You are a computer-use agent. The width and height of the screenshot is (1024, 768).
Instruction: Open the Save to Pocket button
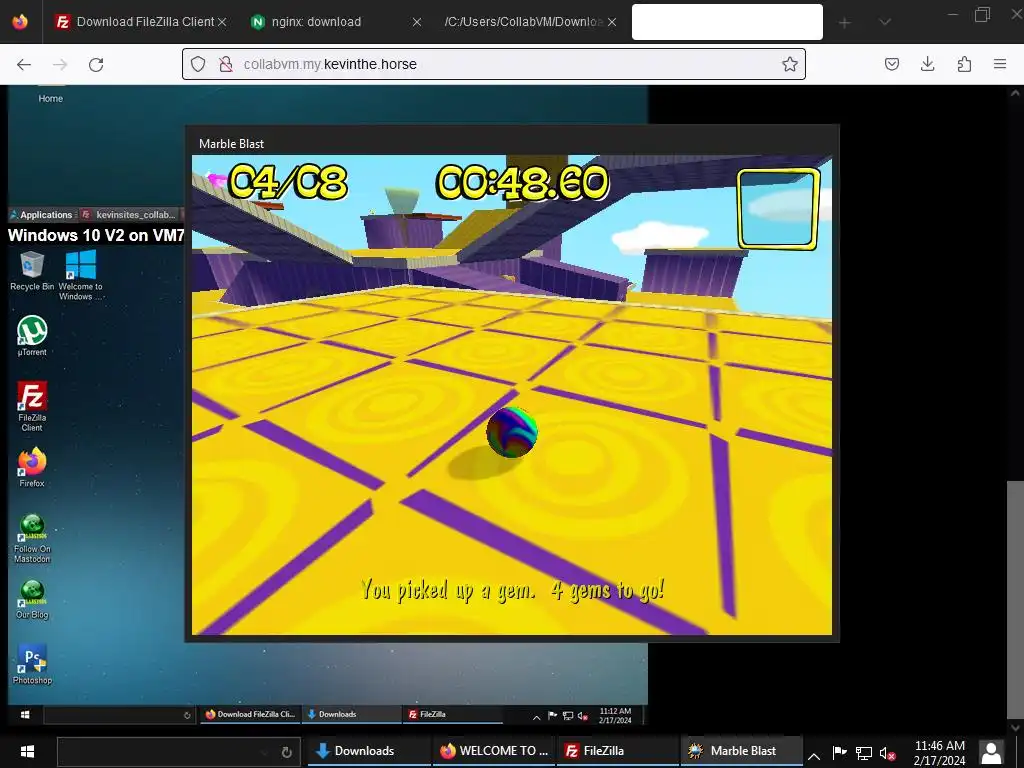[891, 64]
